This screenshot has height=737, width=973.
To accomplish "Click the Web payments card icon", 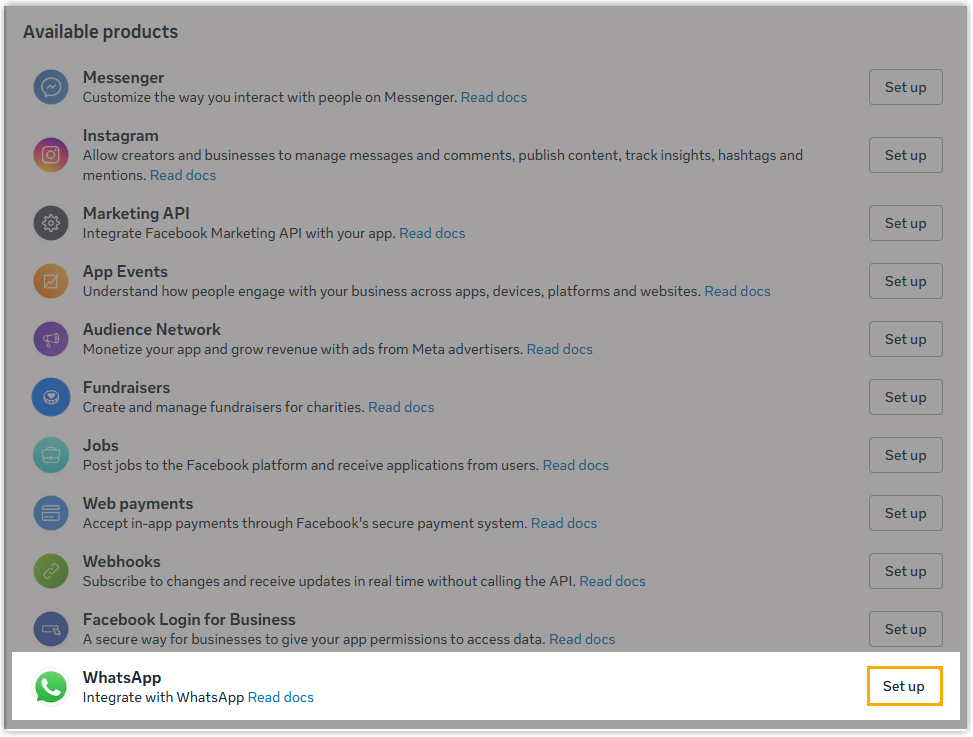I will tap(51, 513).
